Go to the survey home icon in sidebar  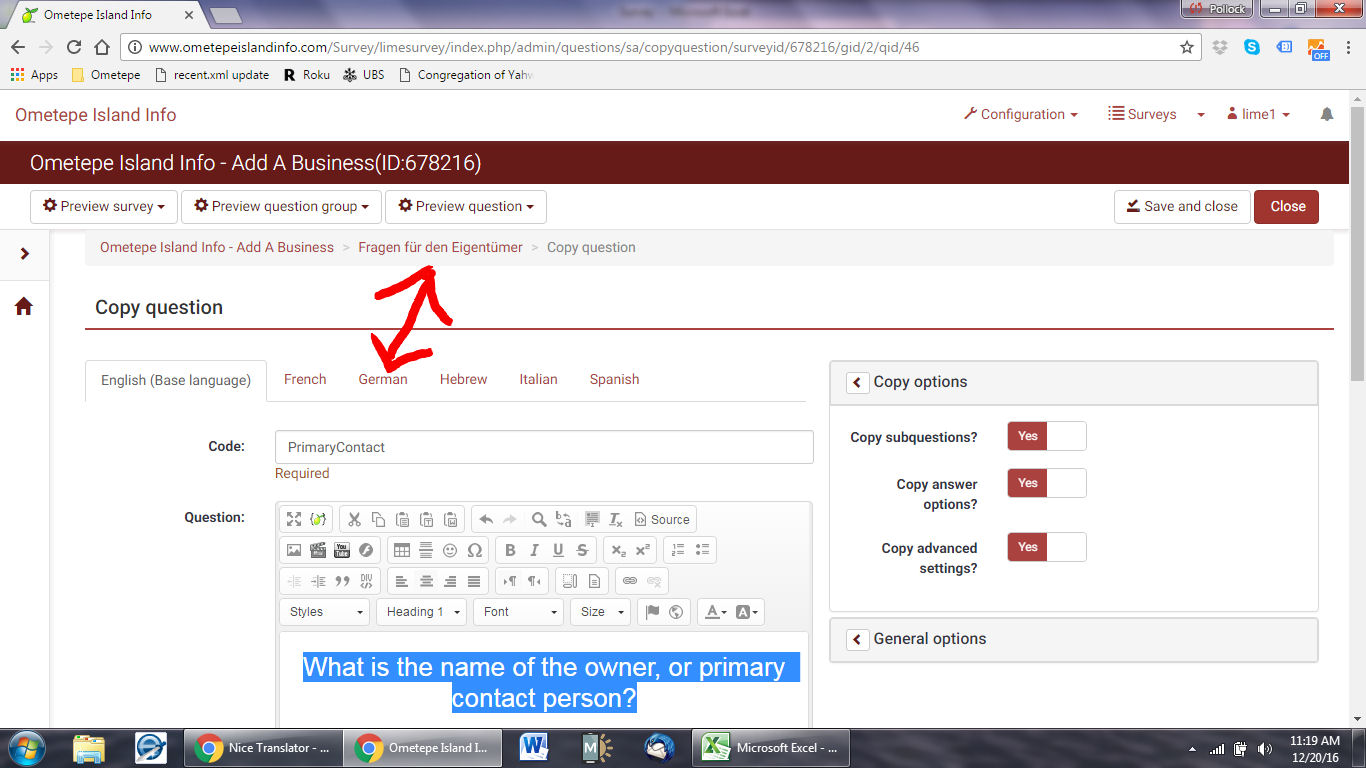(24, 306)
